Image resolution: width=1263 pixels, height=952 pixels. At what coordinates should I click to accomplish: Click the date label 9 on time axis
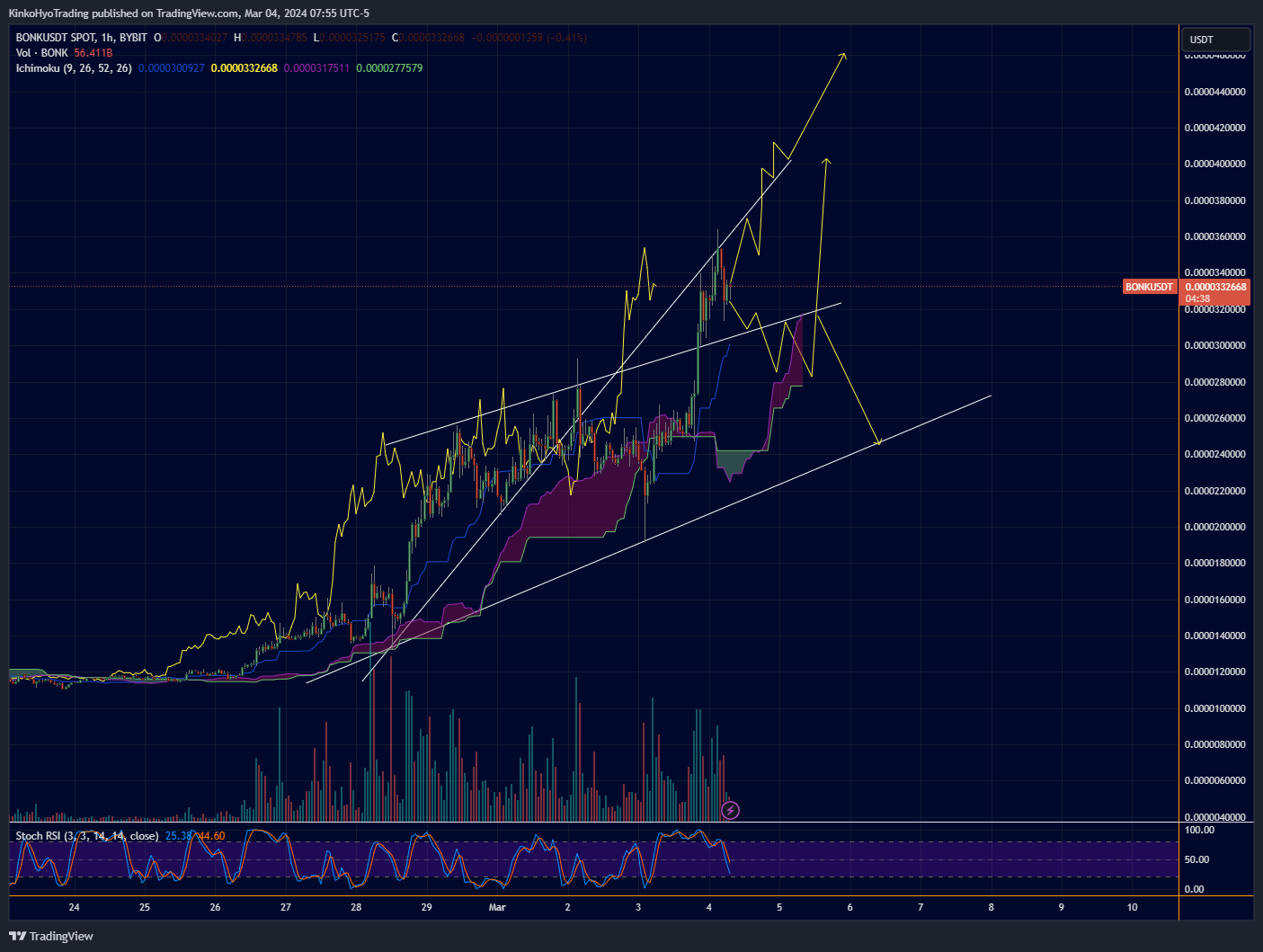point(1062,907)
